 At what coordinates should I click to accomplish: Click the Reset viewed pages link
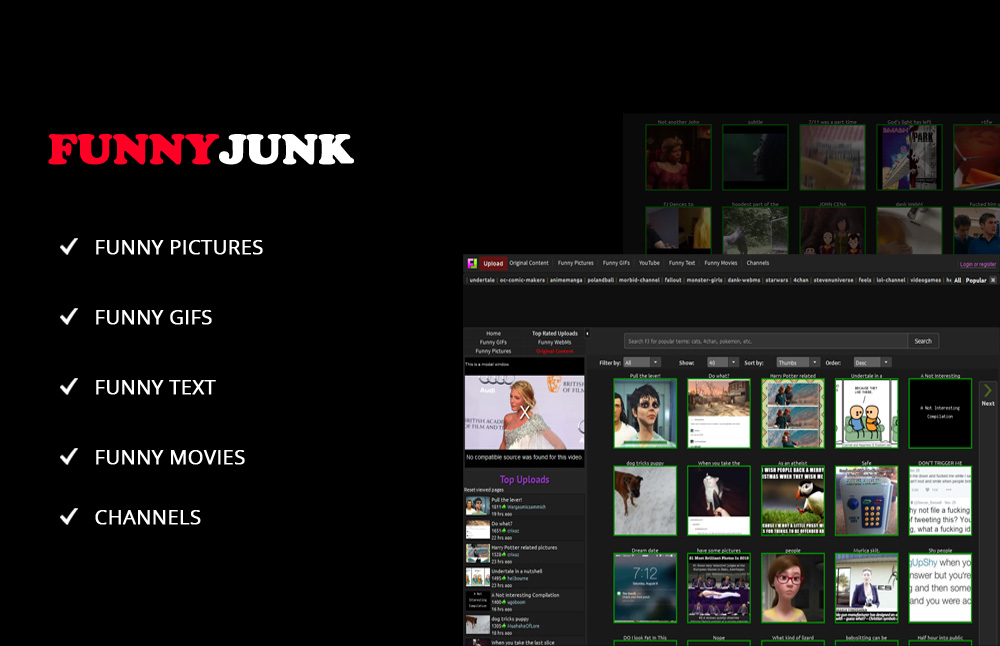tap(483, 490)
